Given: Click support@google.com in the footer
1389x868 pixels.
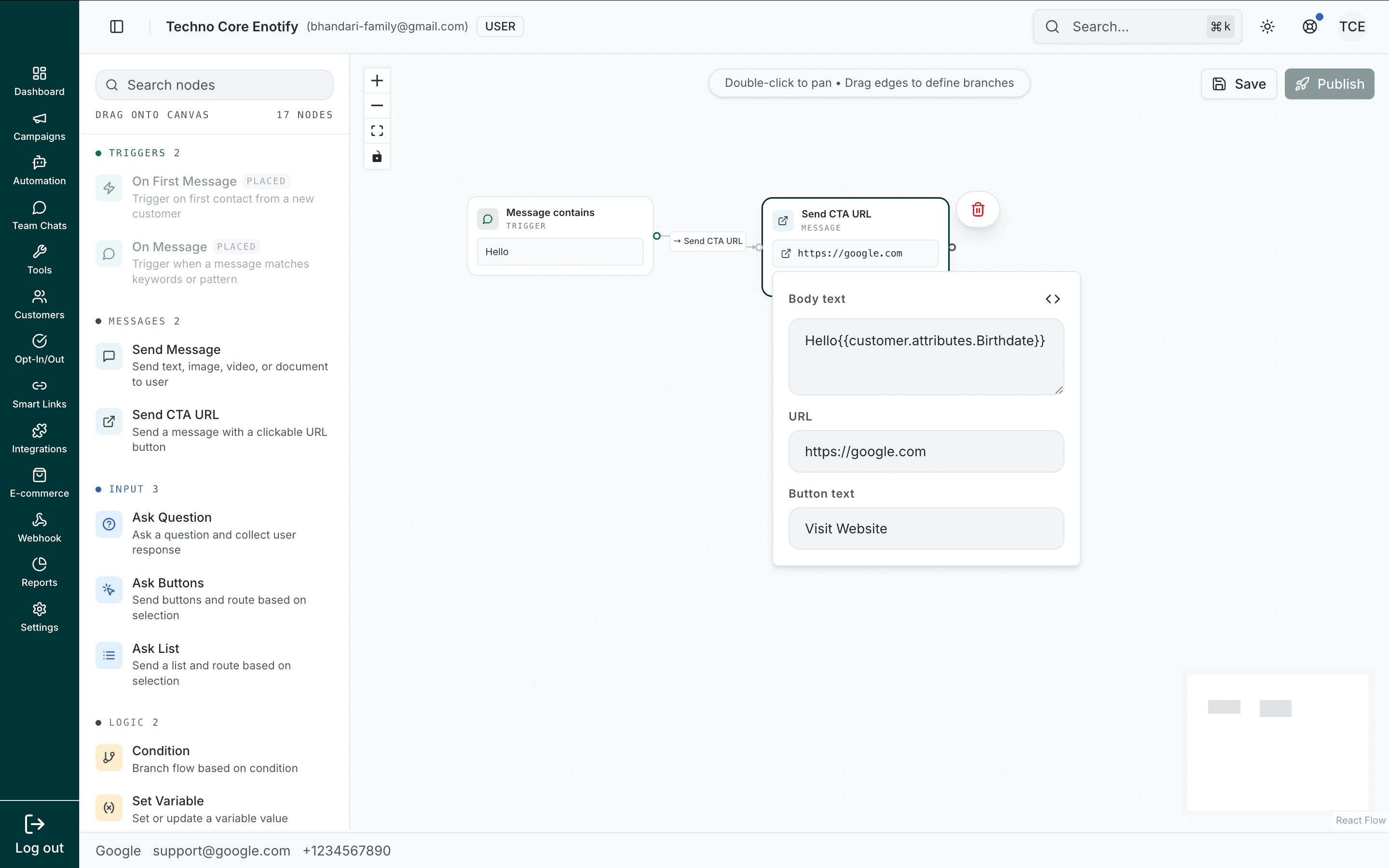Looking at the screenshot, I should click(221, 851).
